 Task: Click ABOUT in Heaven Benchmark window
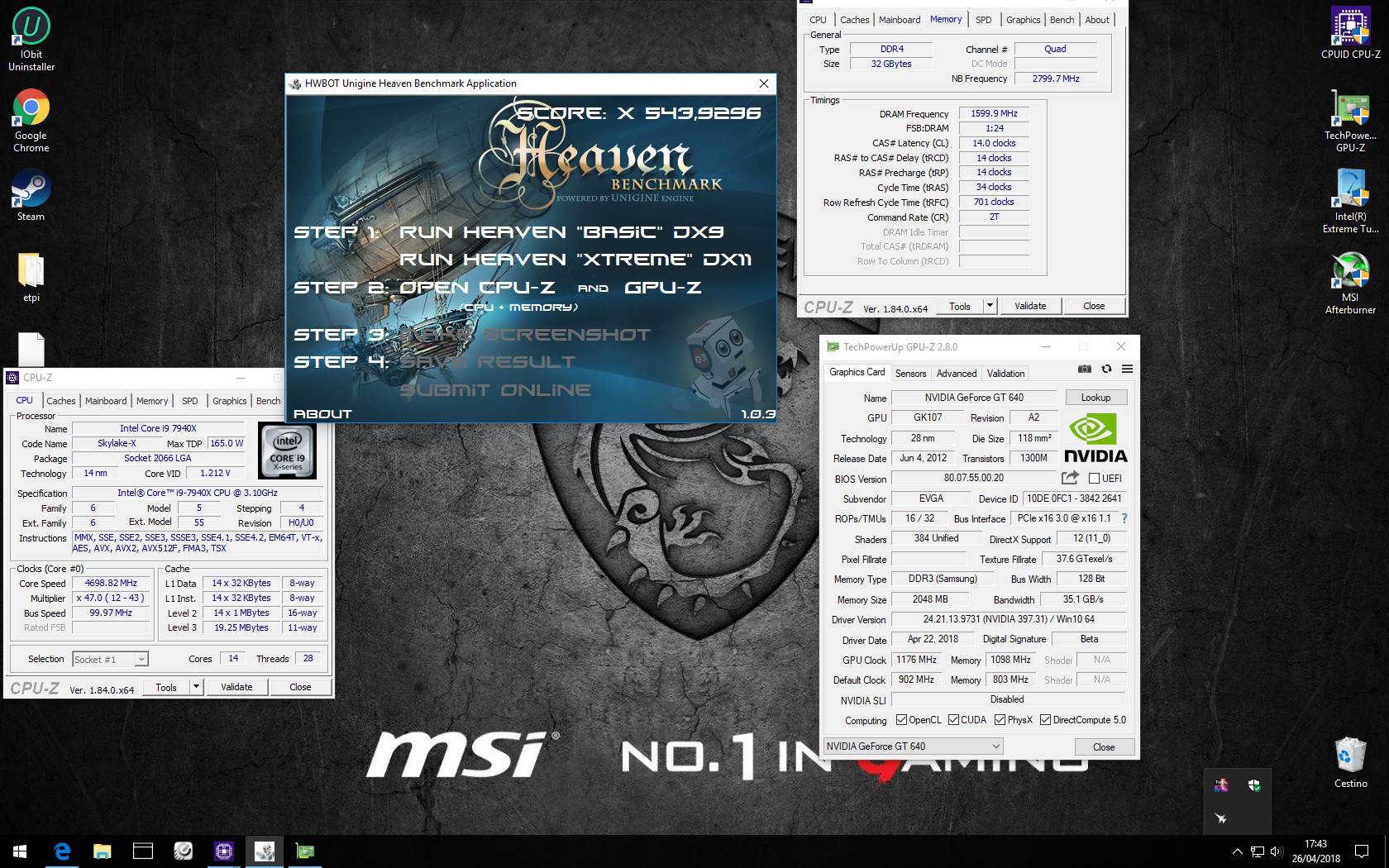pos(322,413)
